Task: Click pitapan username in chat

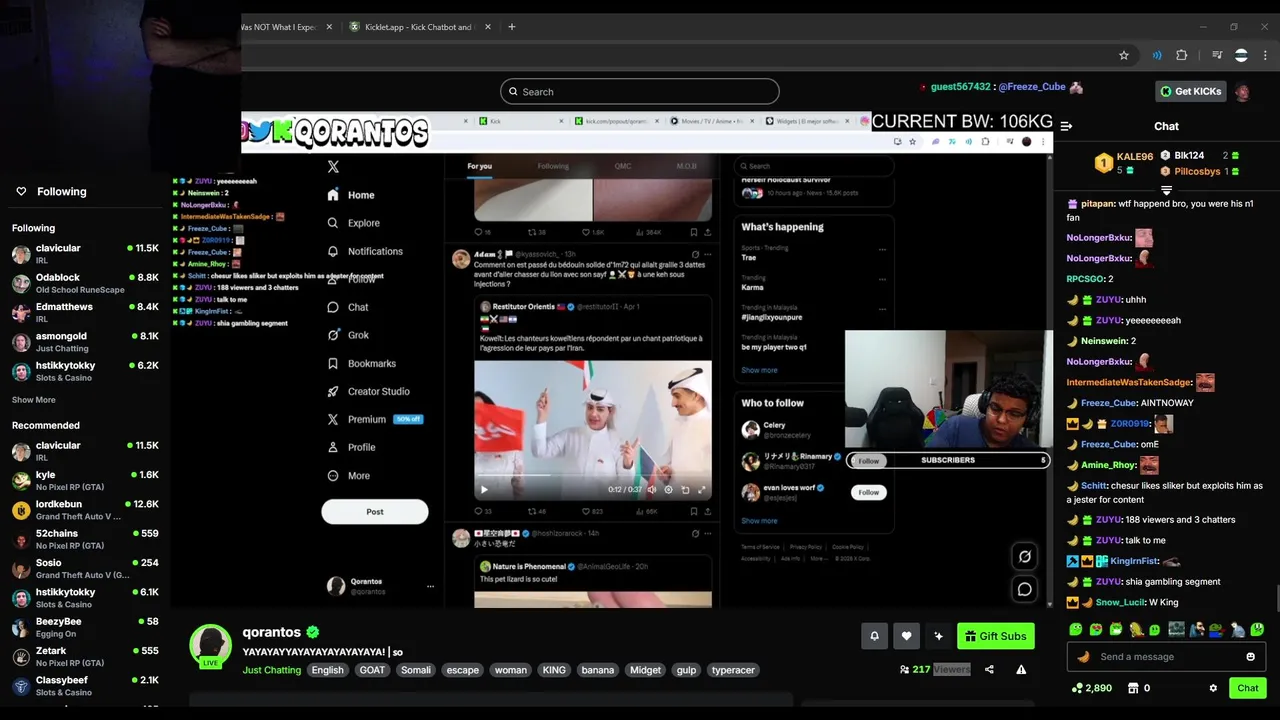Action: click(x=1097, y=204)
